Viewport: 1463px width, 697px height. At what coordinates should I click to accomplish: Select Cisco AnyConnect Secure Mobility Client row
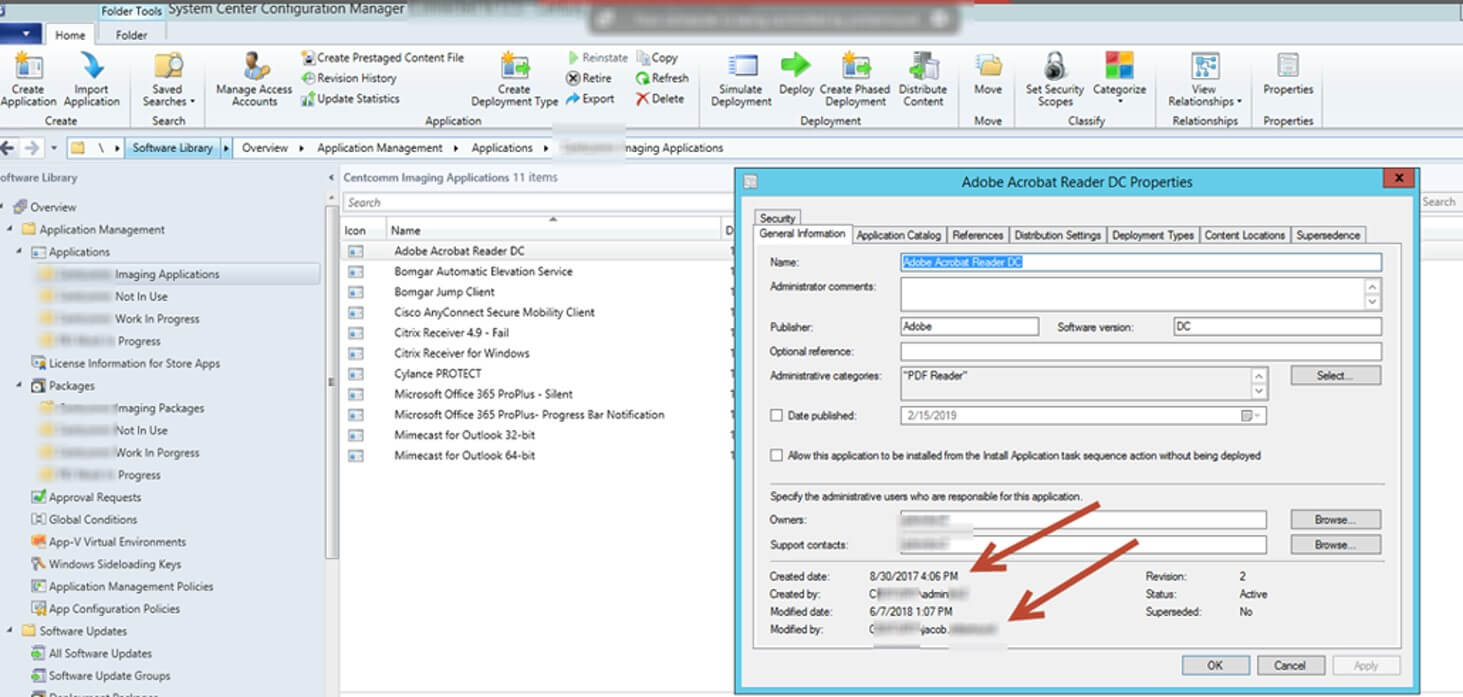(494, 312)
